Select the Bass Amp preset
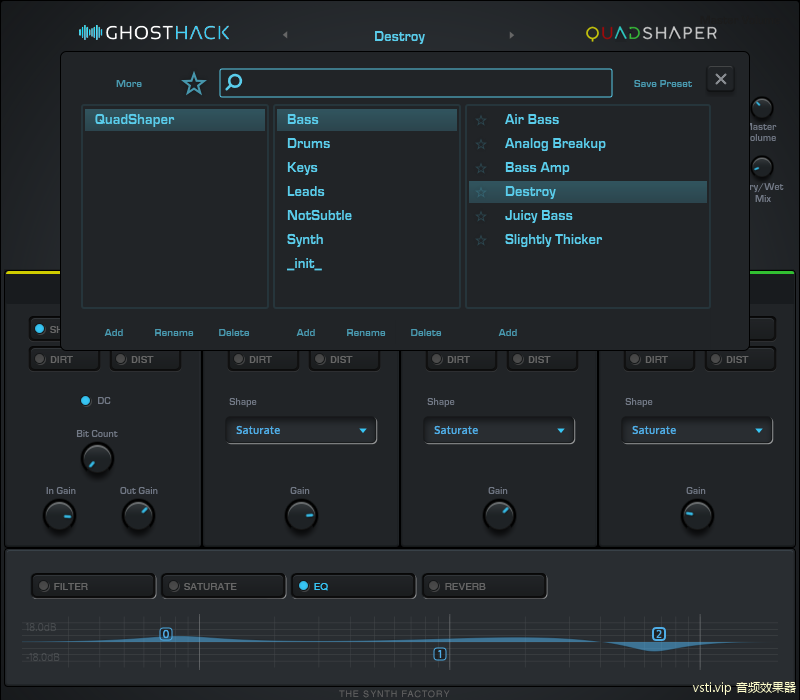Image resolution: width=800 pixels, height=700 pixels. coord(537,168)
